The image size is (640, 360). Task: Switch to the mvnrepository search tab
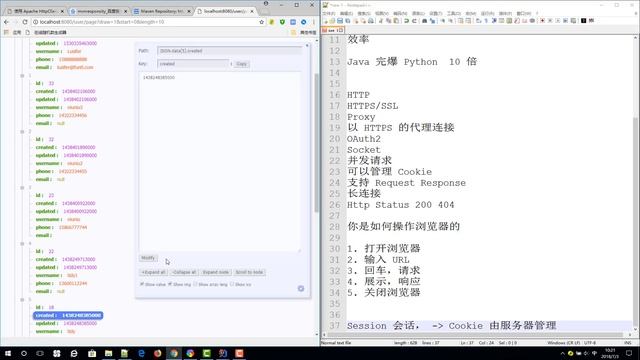pyautogui.click(x=98, y=11)
